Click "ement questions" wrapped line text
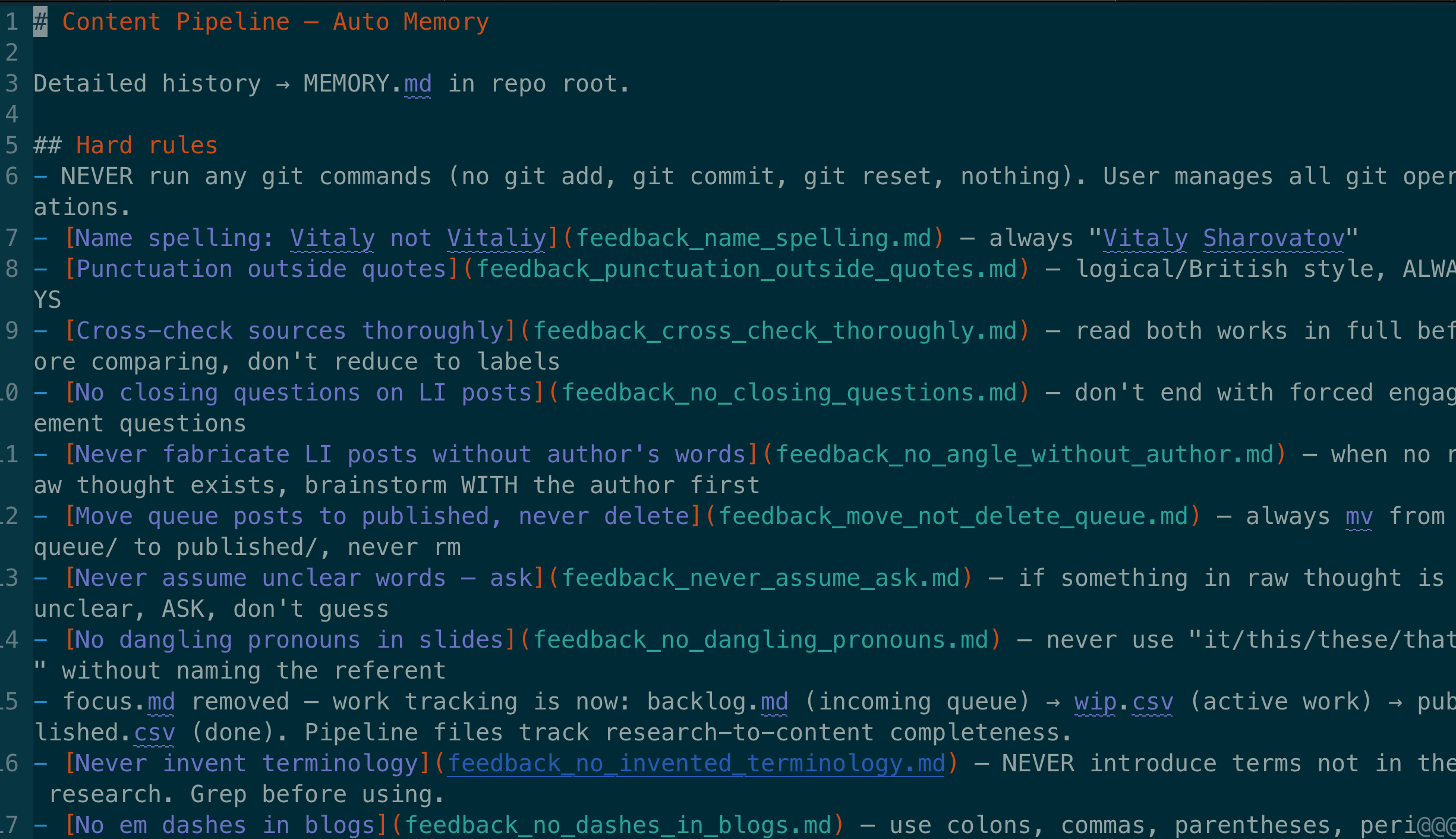The width and height of the screenshot is (1456, 839). (x=140, y=424)
